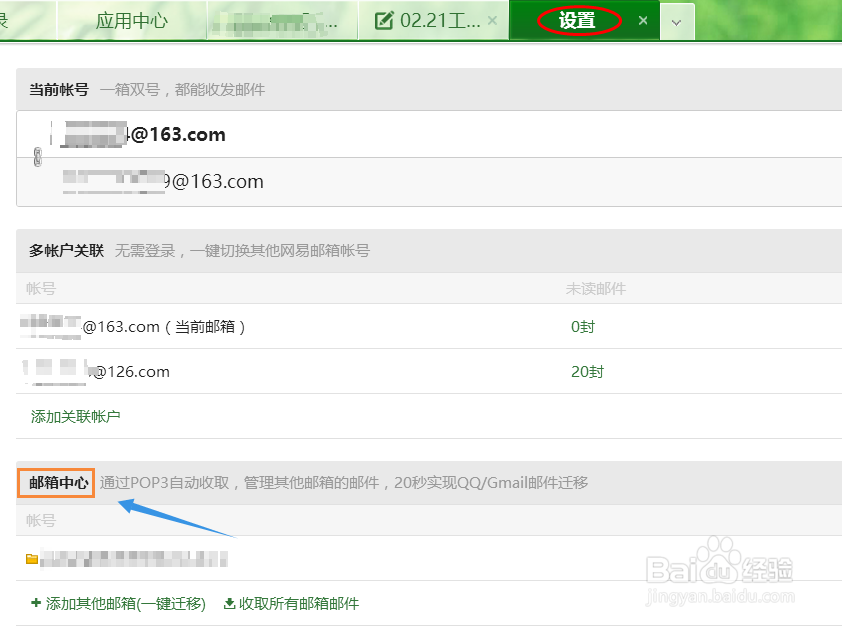
Task: Click the download icon for 收取所有邮箱邮件
Action: tap(229, 603)
